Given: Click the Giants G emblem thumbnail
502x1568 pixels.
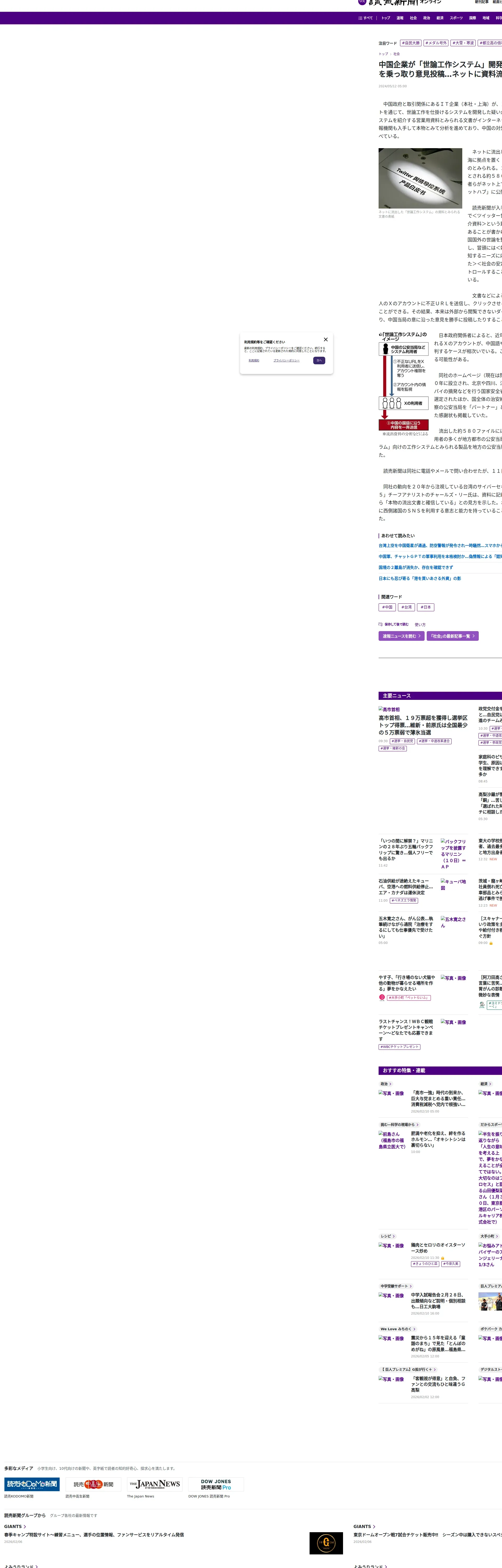Looking at the screenshot, I should [326, 1543].
